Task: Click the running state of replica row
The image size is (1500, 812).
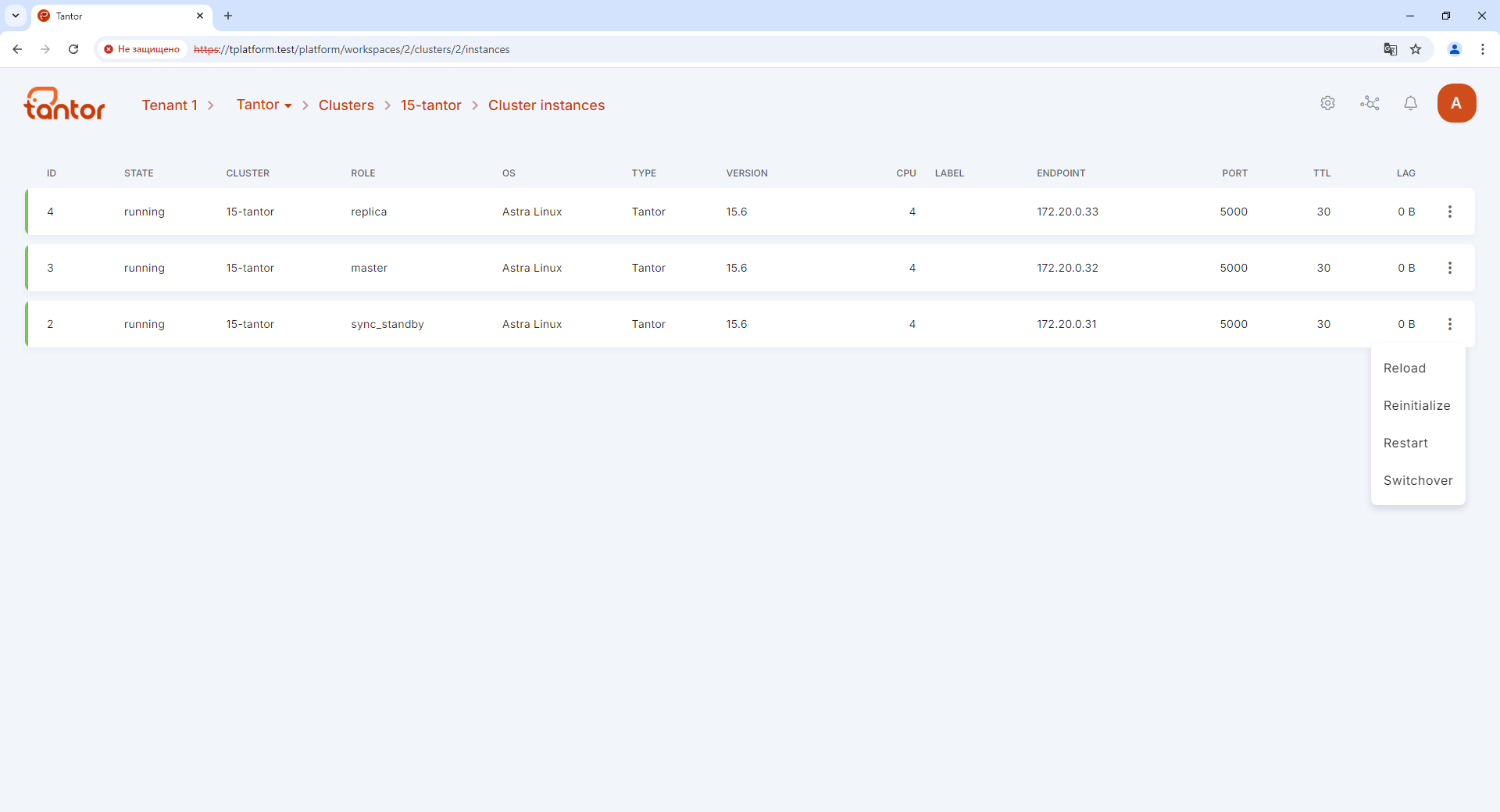Action: coord(145,212)
